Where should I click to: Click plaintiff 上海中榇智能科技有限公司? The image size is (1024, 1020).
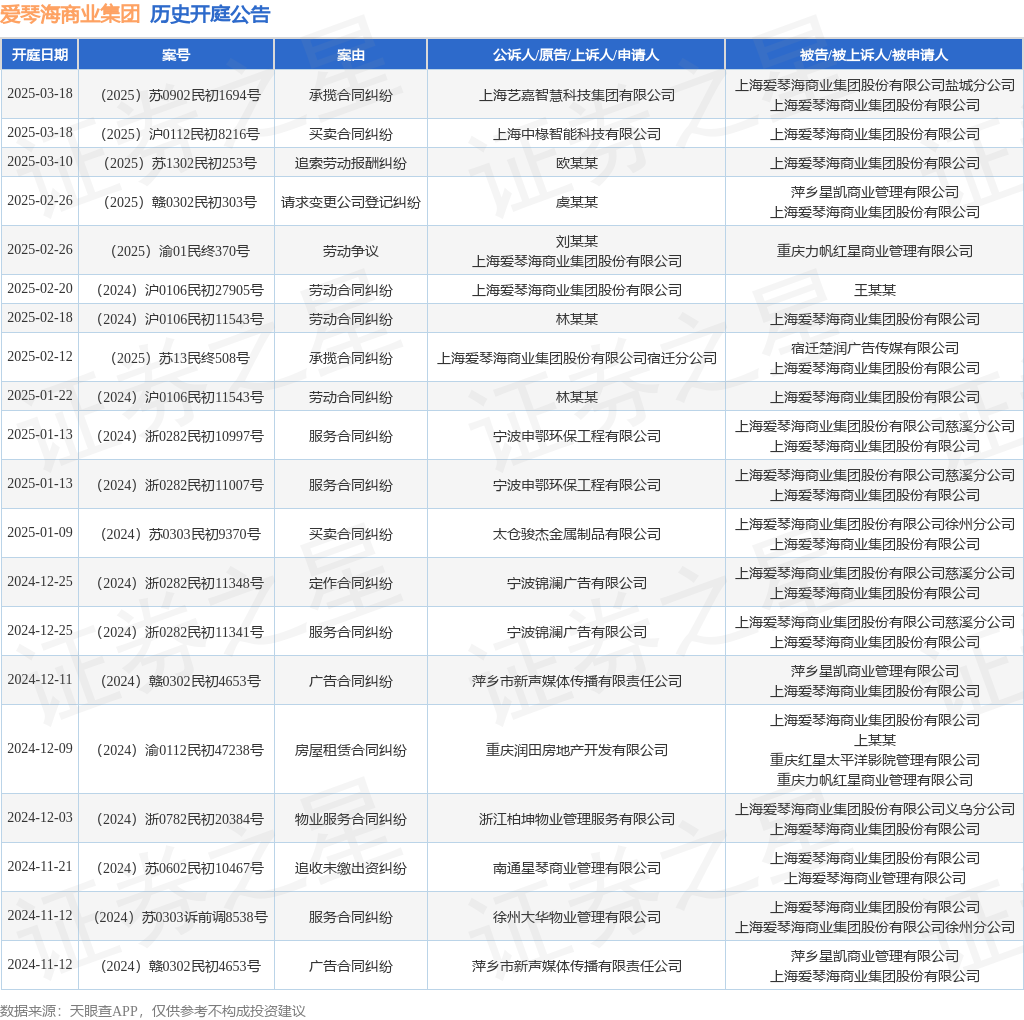point(577,135)
